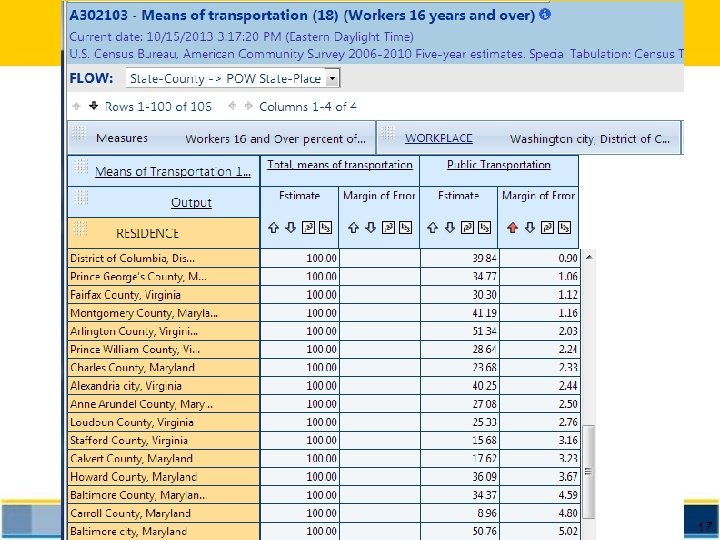Open the FLOW dropdown arrow
The height and width of the screenshot is (540, 720).
click(332, 78)
